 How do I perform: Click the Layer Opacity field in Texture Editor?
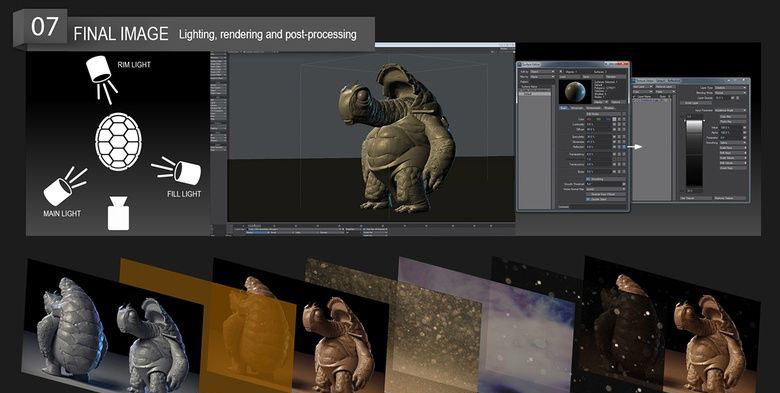coord(722,98)
